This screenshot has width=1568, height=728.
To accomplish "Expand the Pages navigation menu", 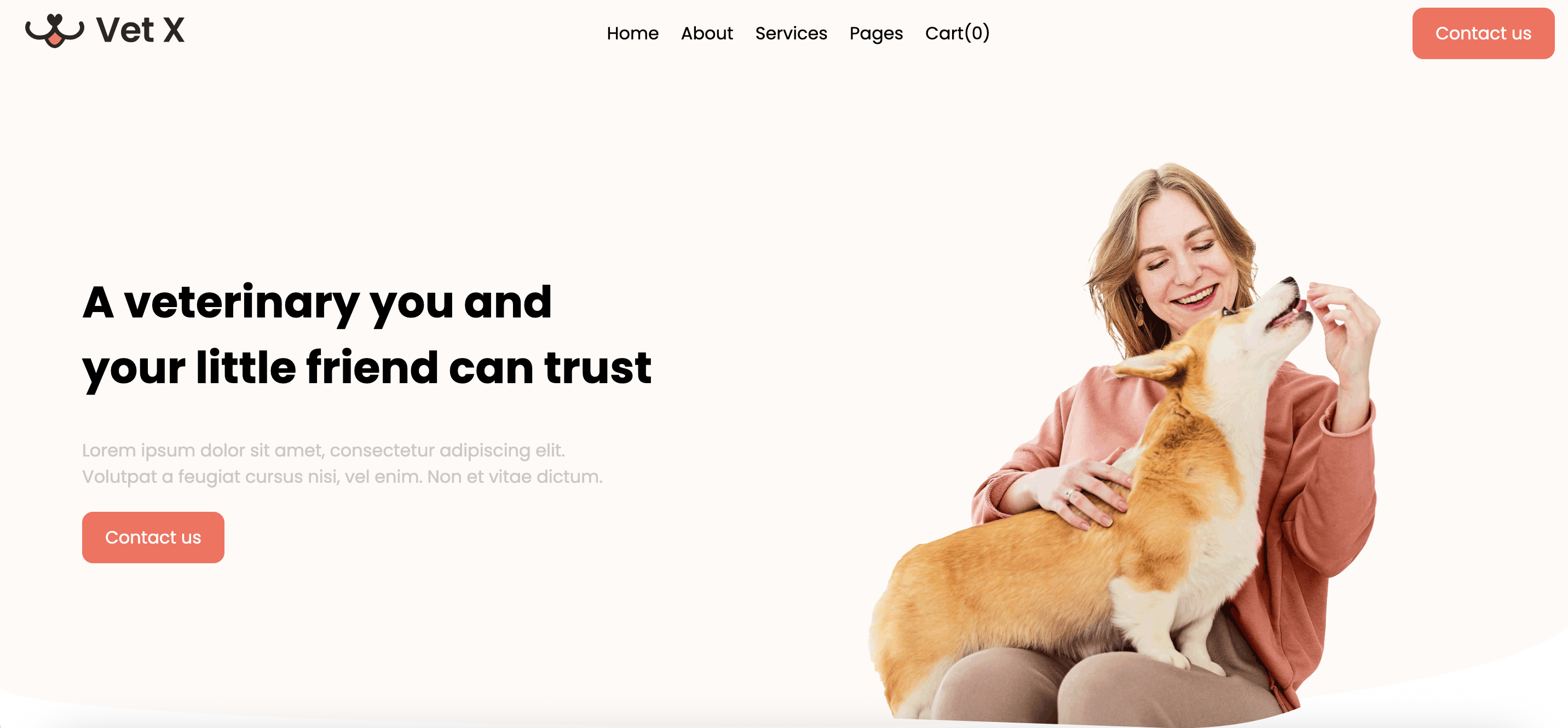I will click(x=876, y=33).
